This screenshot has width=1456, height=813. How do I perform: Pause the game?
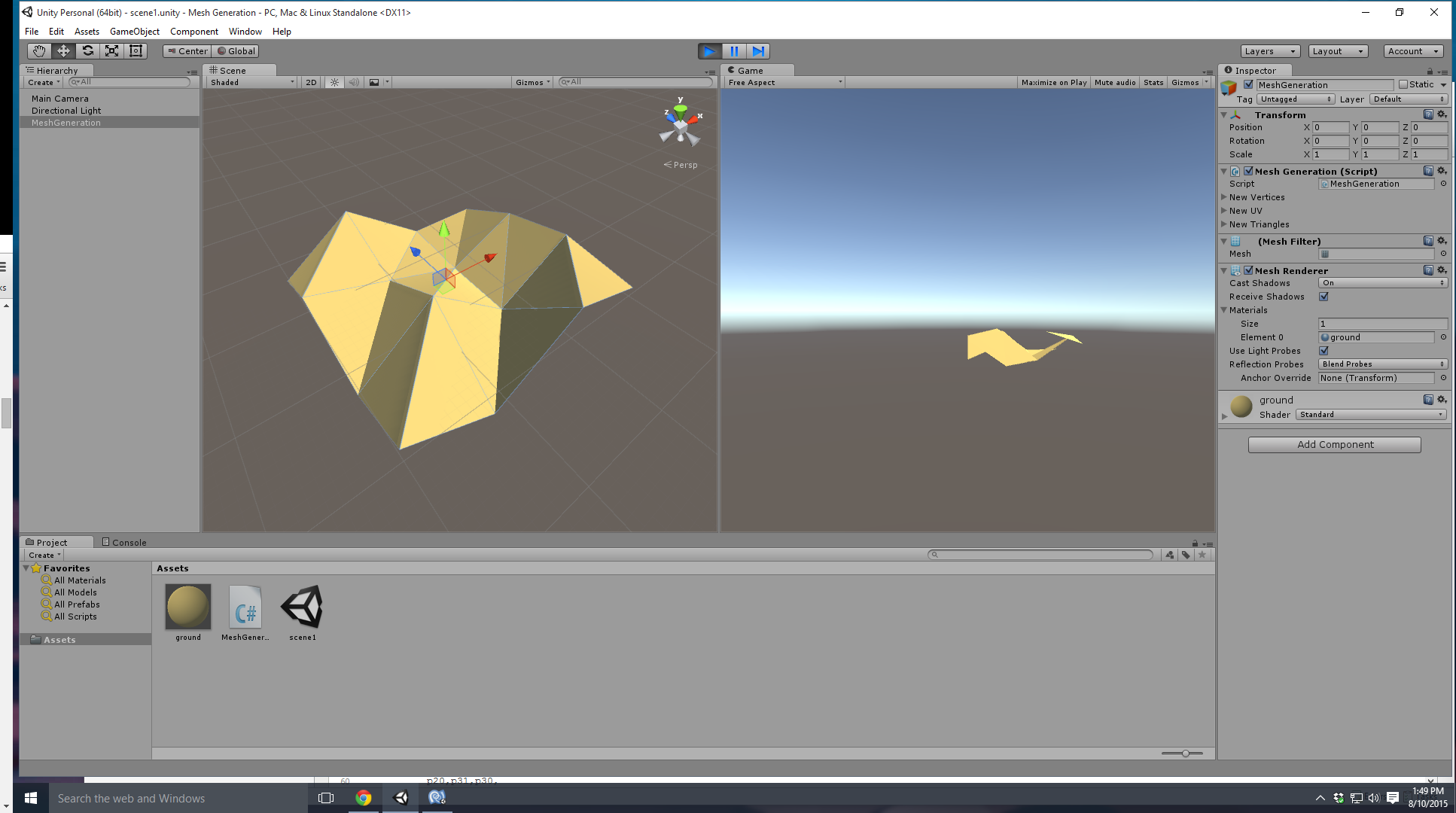[x=734, y=51]
